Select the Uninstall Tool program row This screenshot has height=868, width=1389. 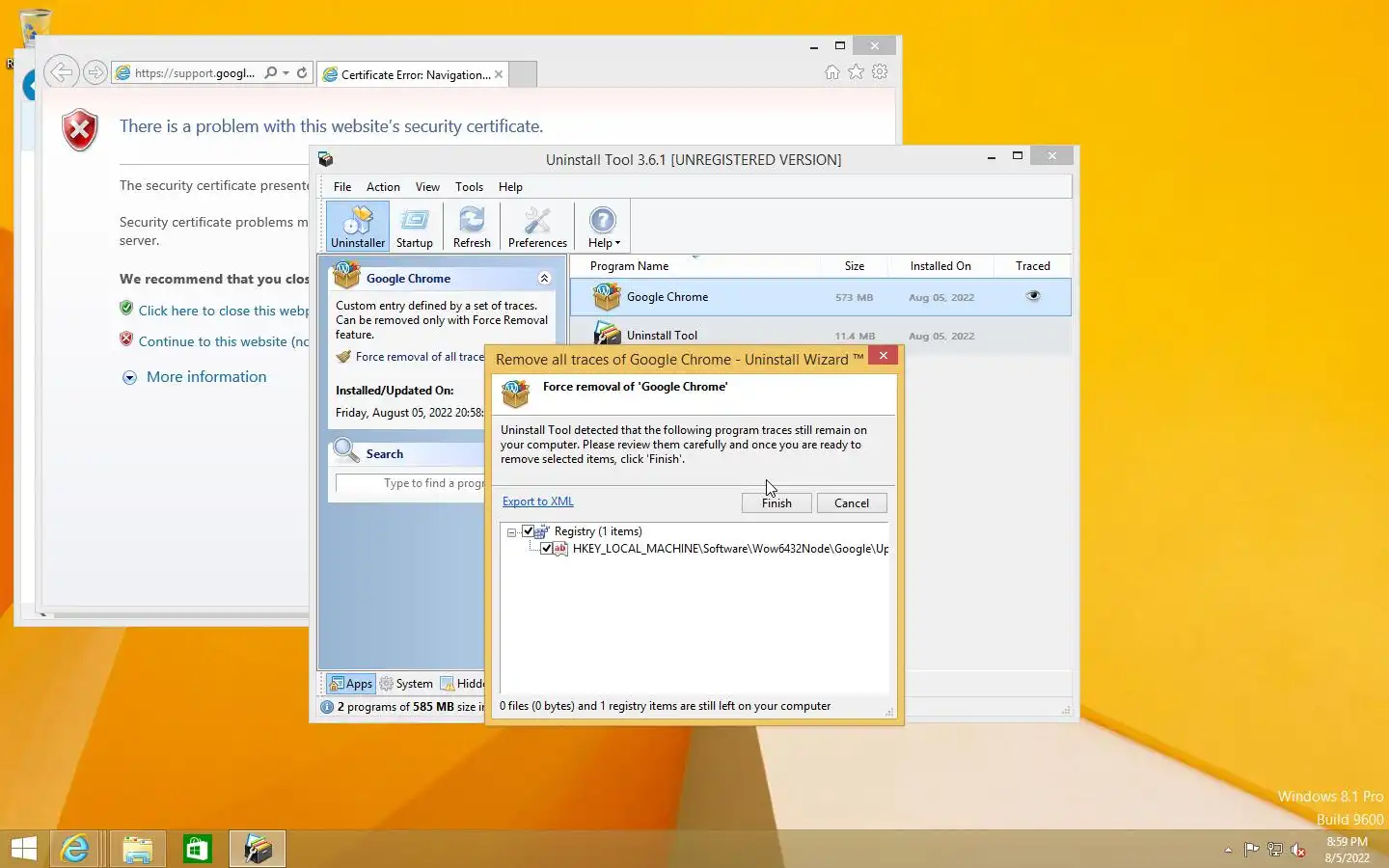(820, 335)
